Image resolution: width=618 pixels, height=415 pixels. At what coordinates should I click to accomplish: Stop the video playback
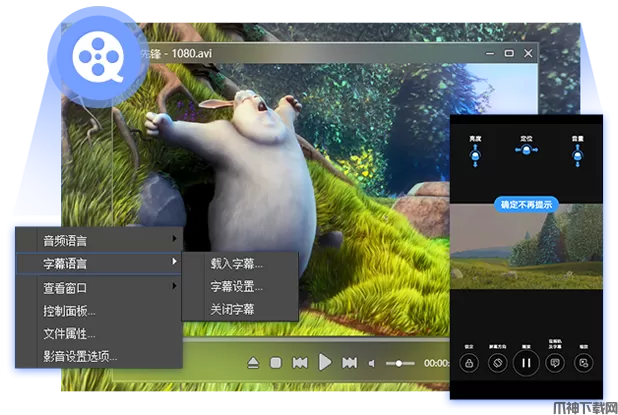click(276, 362)
